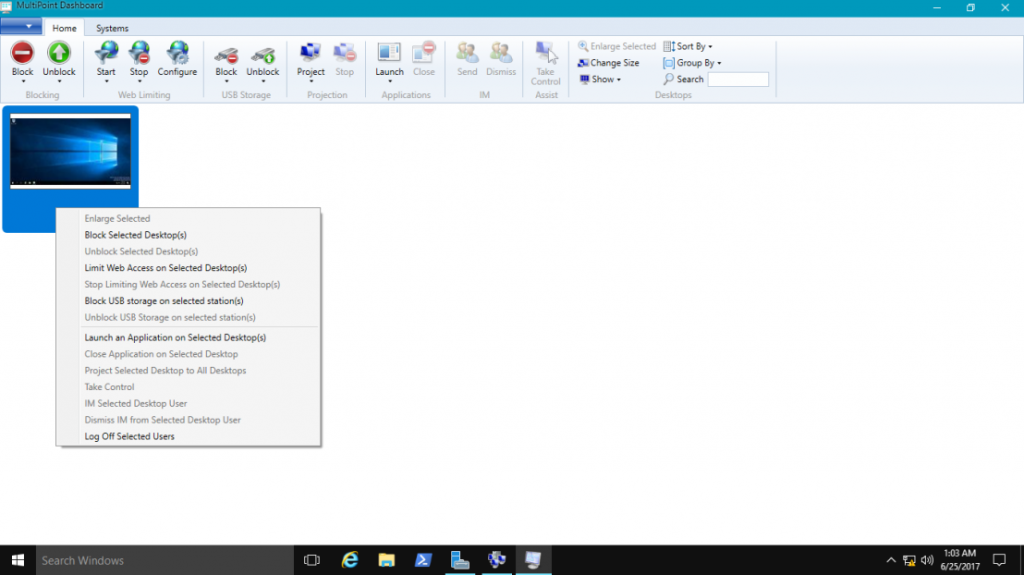Choose Launch an Application on Selected Desktop(s)
Screen dimensions: 1024x575
coord(175,338)
